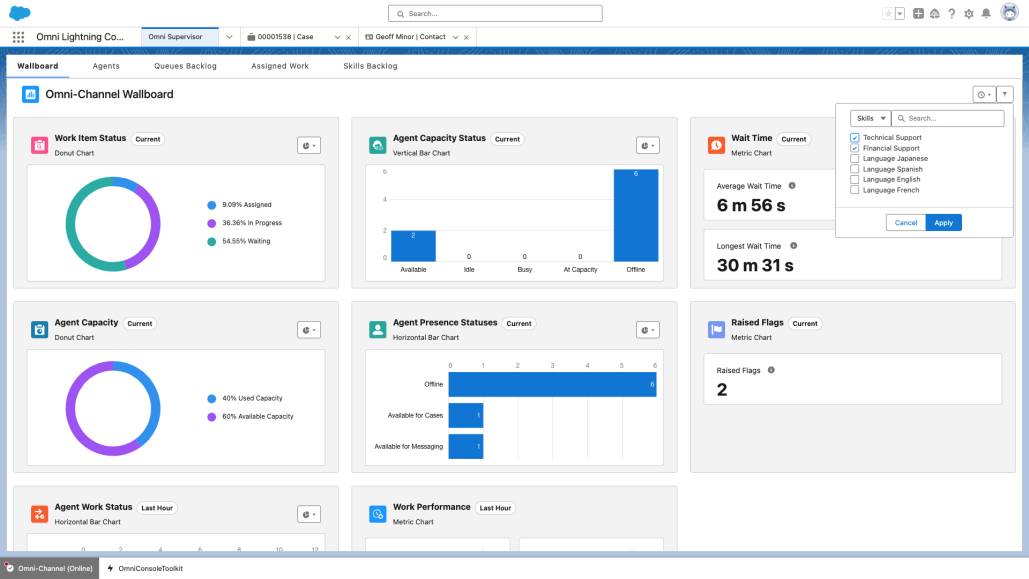Open the Geoff Minor tab dropdown
Viewport: 1029px width, 579px height.
click(455, 37)
